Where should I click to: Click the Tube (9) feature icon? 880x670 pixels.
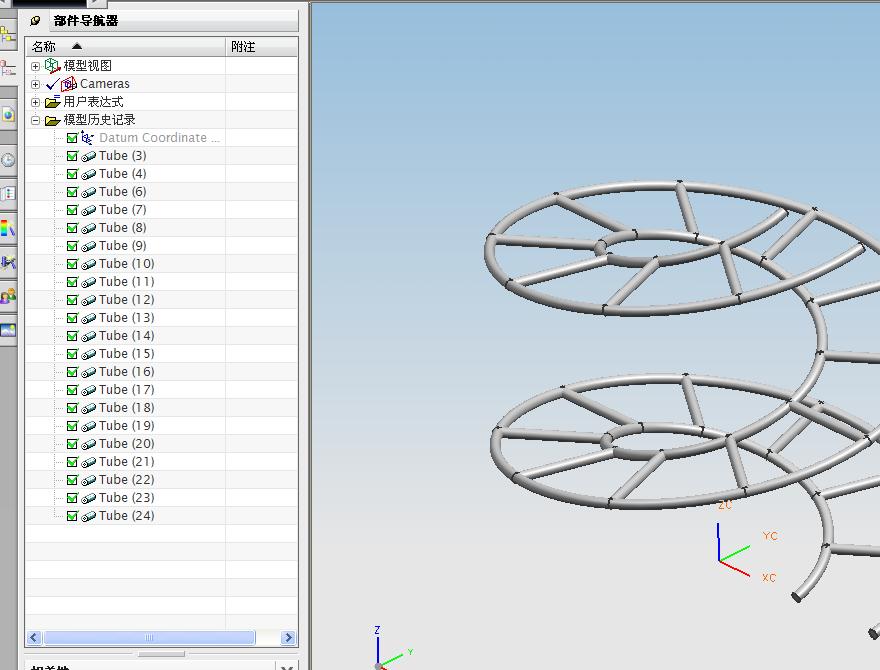88,246
